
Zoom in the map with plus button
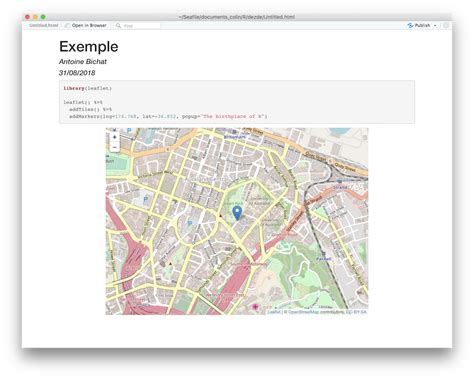coord(115,137)
